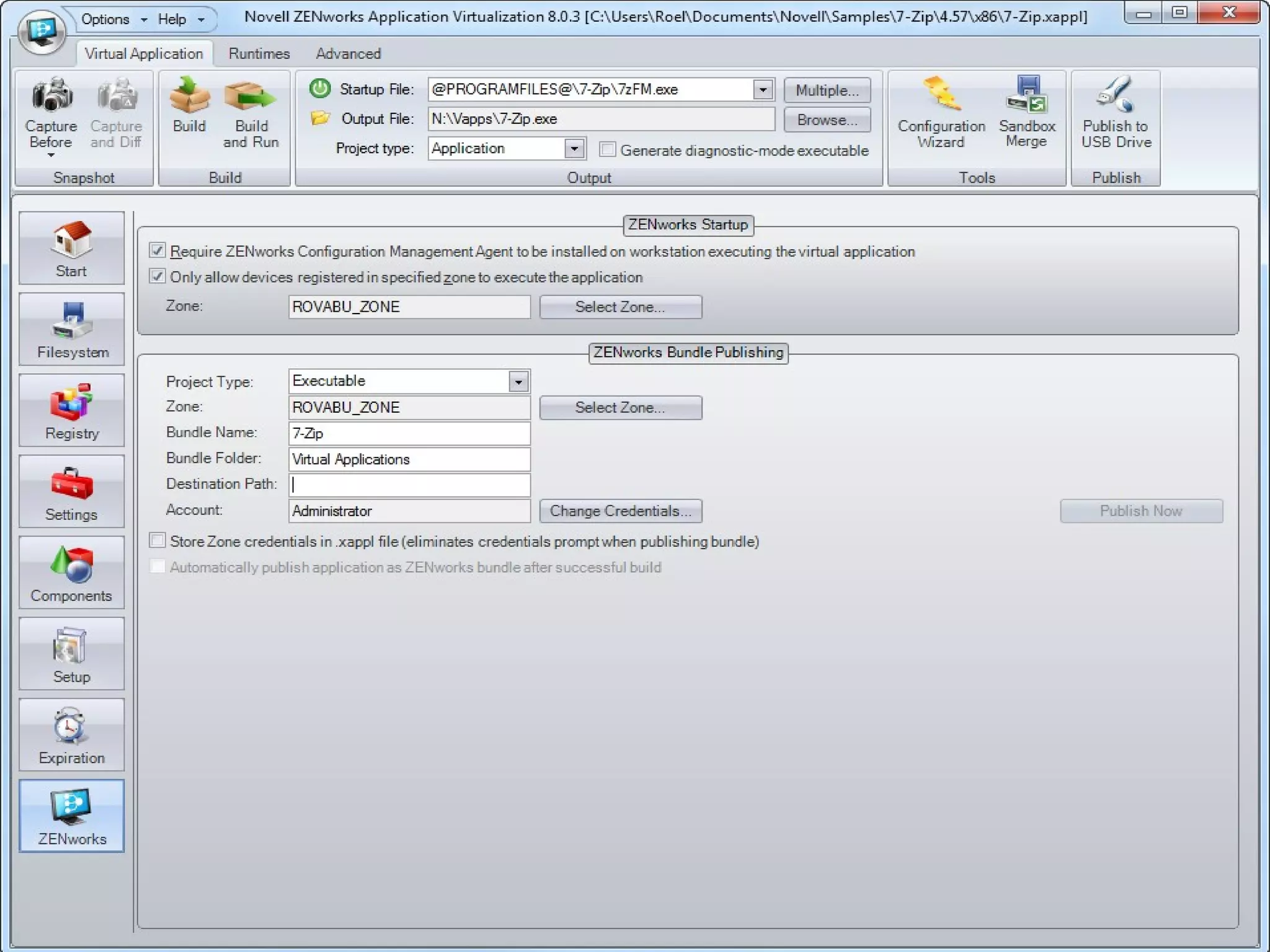The height and width of the screenshot is (952, 1270).
Task: Expand Capture Before dropdown arrow
Action: point(51,156)
